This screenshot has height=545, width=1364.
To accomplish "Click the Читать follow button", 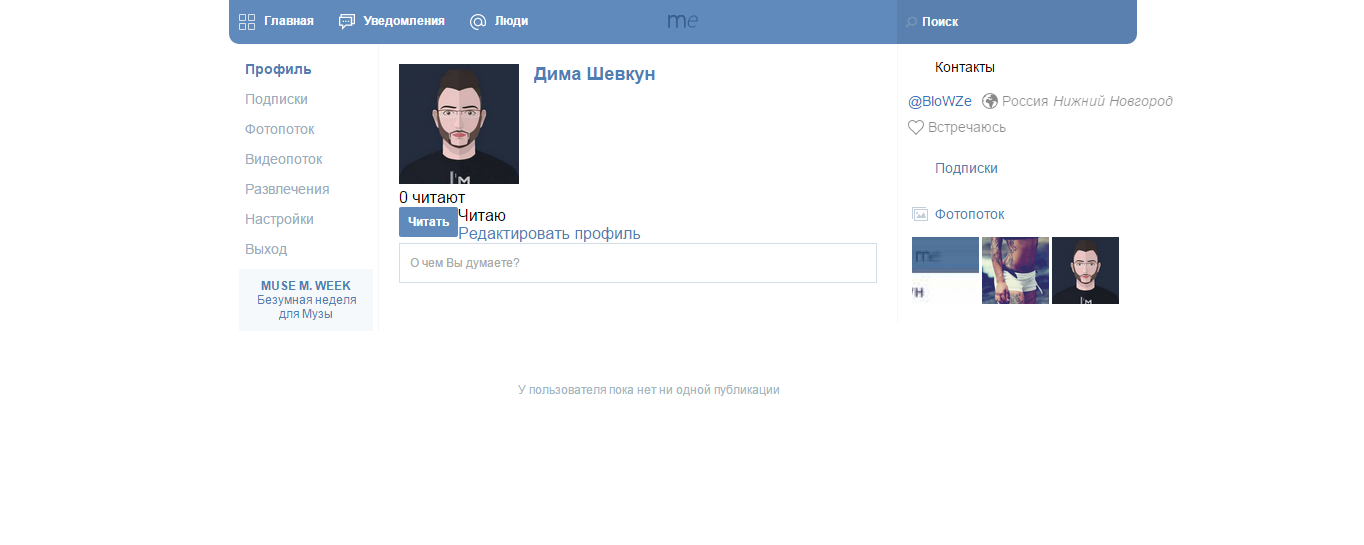I will [x=428, y=222].
